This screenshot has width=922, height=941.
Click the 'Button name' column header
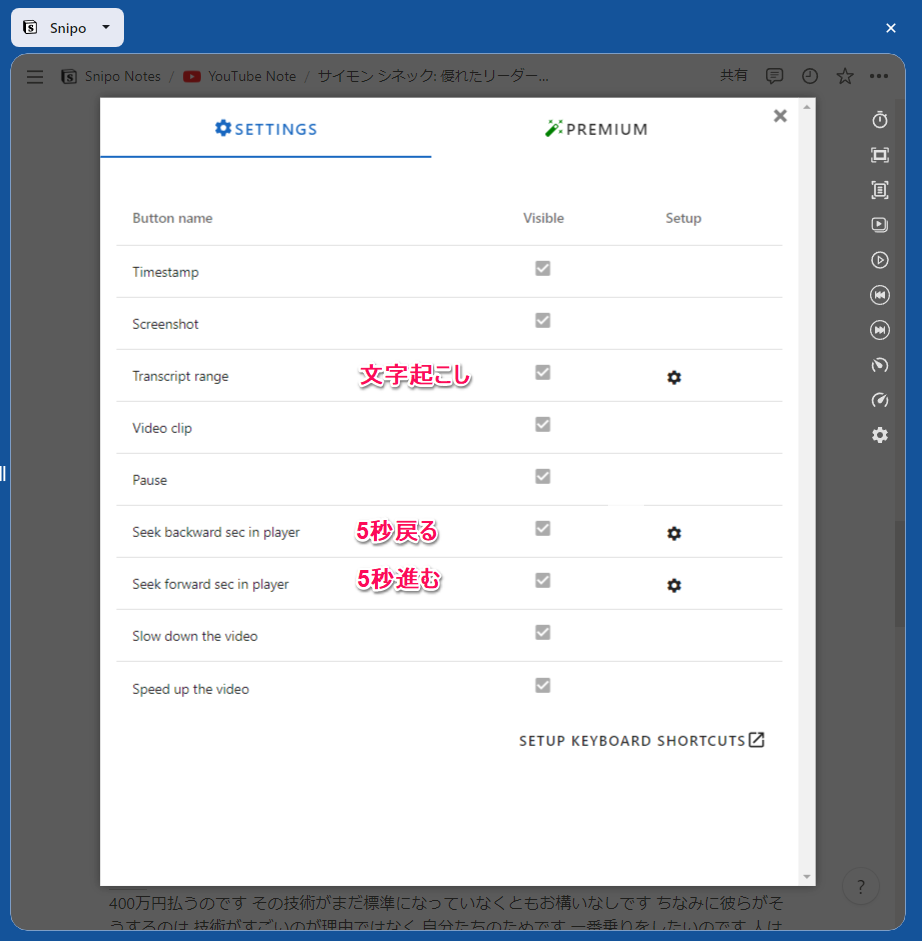[172, 218]
